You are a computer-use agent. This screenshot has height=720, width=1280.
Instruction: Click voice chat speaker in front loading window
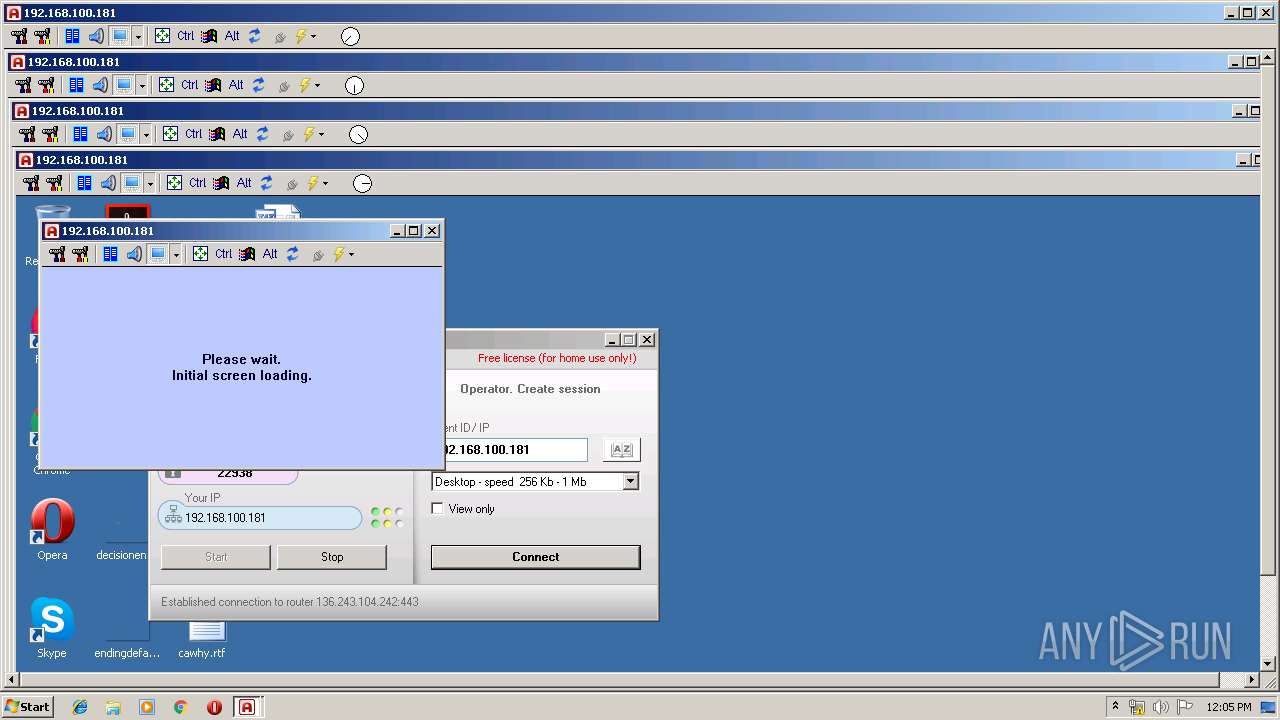(x=134, y=254)
